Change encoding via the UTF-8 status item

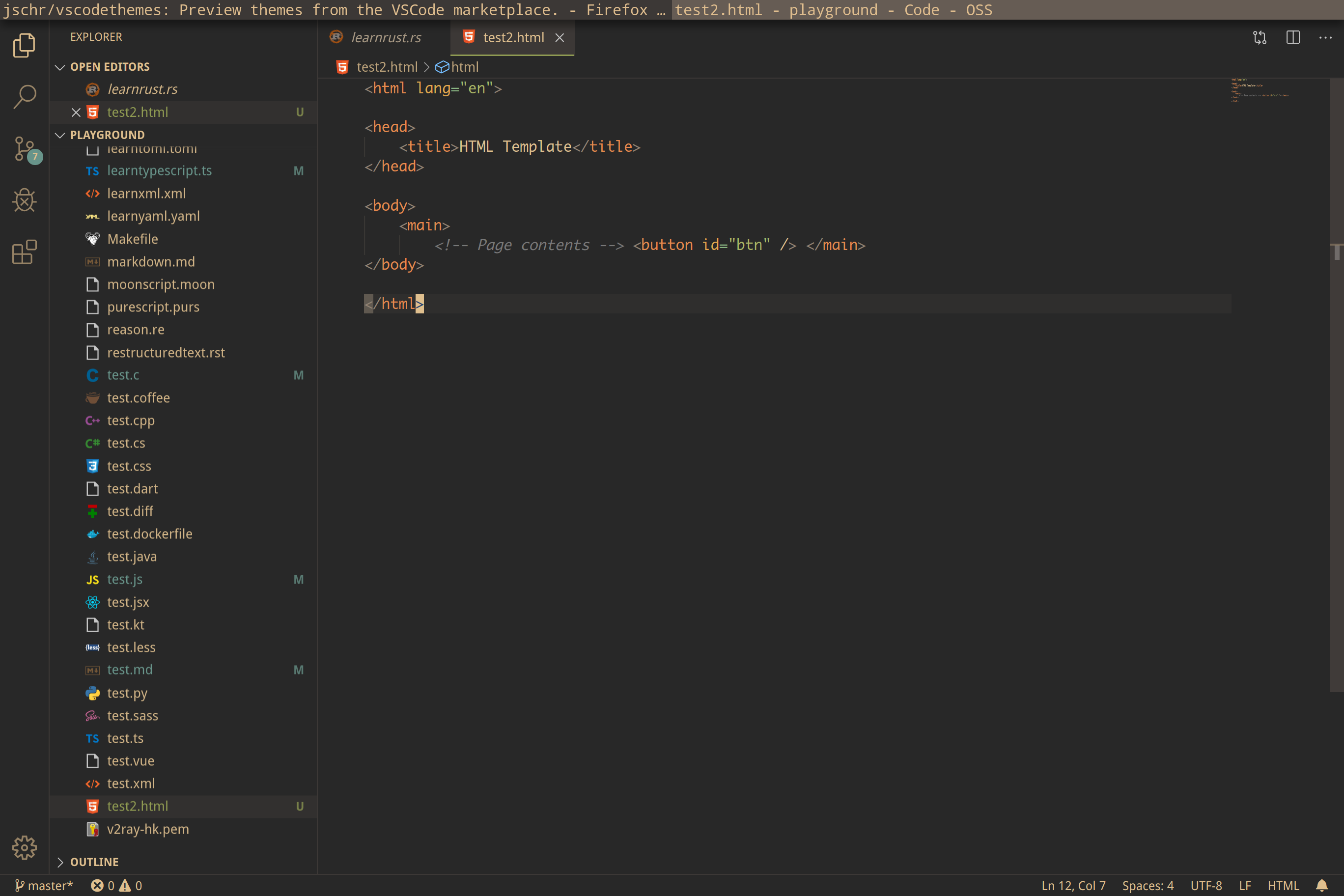tap(1207, 885)
